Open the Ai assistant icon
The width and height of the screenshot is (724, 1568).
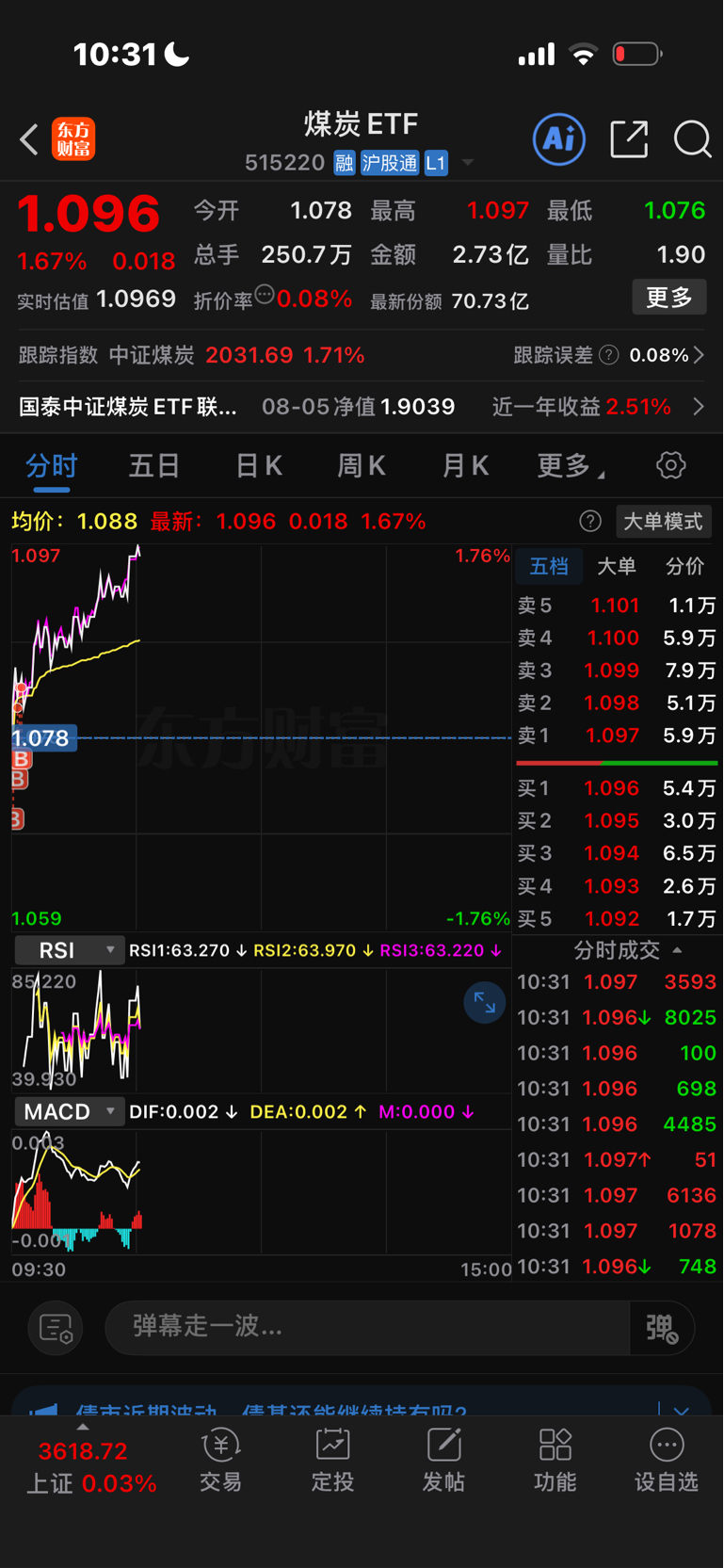pyautogui.click(x=559, y=139)
